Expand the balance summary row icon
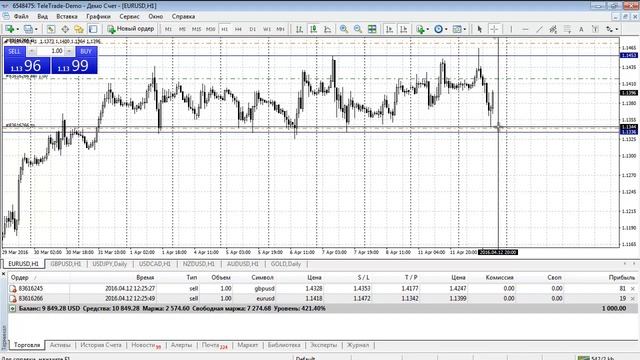 13,309
